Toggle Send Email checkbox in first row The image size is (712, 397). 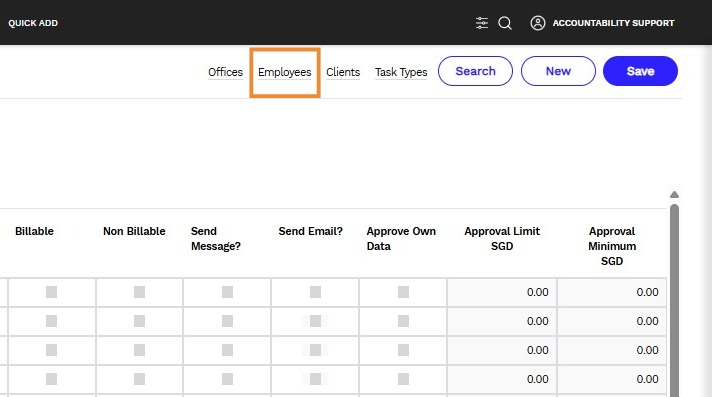[x=315, y=292]
